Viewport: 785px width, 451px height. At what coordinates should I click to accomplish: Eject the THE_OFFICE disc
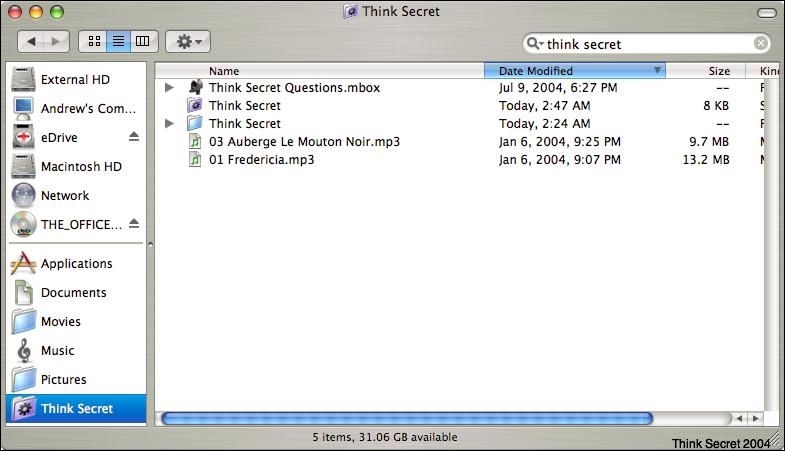pos(134,223)
